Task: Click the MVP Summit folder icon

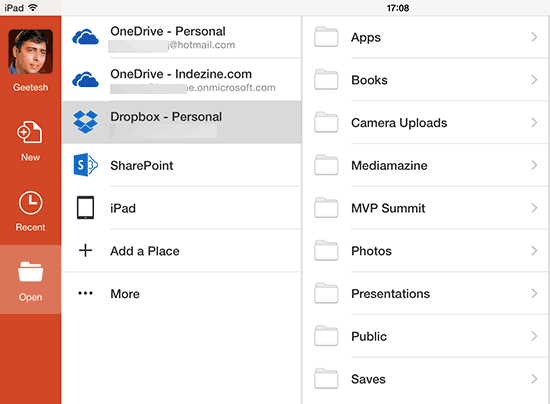Action: tap(326, 208)
